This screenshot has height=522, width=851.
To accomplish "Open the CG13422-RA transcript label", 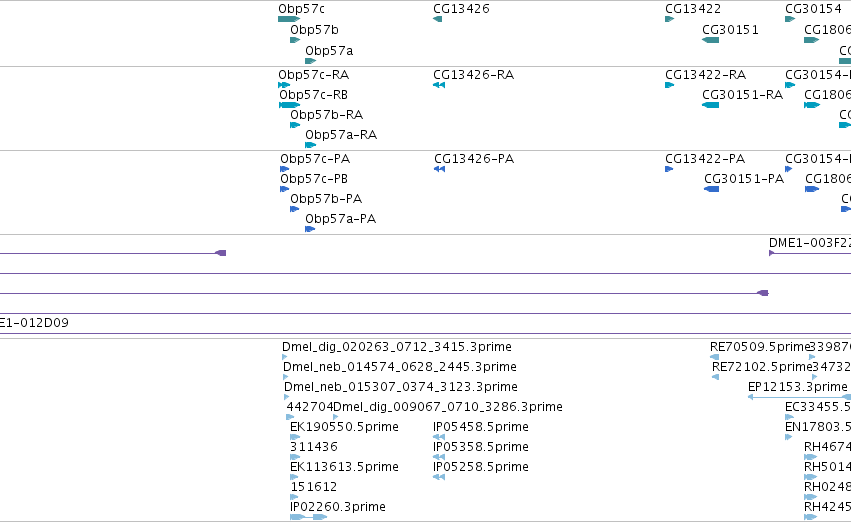I will [706, 75].
